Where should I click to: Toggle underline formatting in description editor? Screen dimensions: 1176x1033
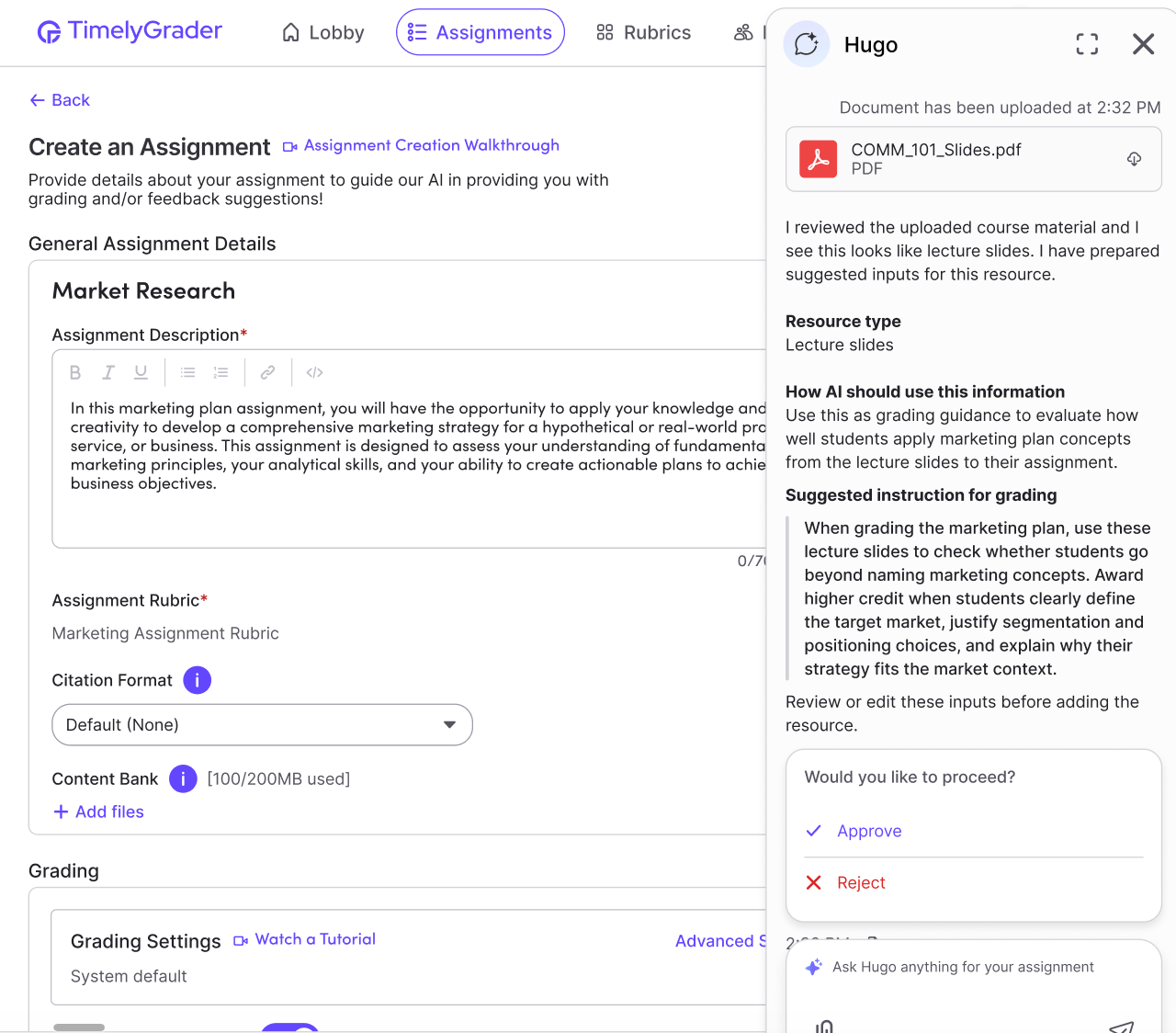pos(141,372)
